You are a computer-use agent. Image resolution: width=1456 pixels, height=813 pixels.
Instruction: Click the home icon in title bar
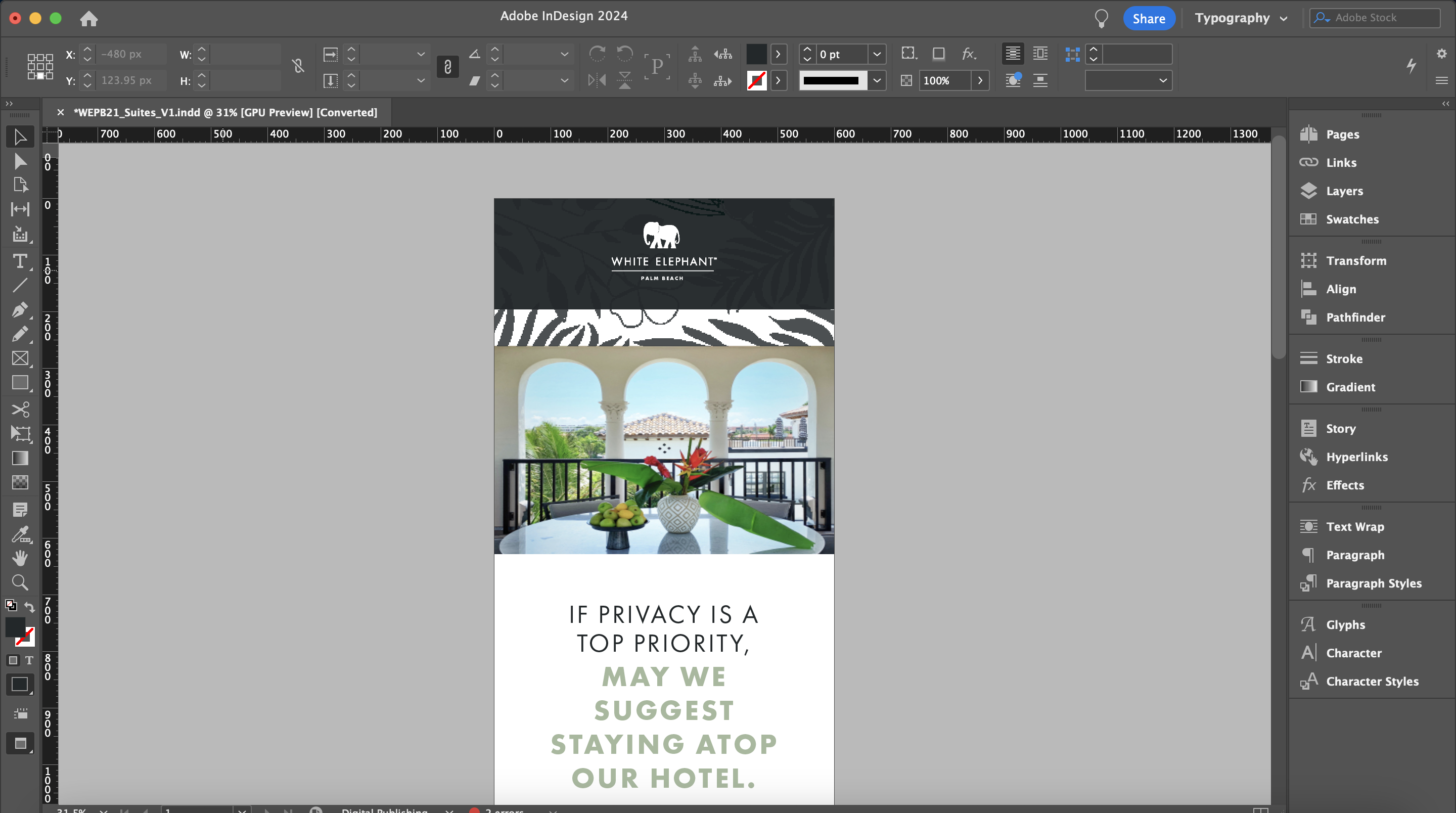[89, 19]
